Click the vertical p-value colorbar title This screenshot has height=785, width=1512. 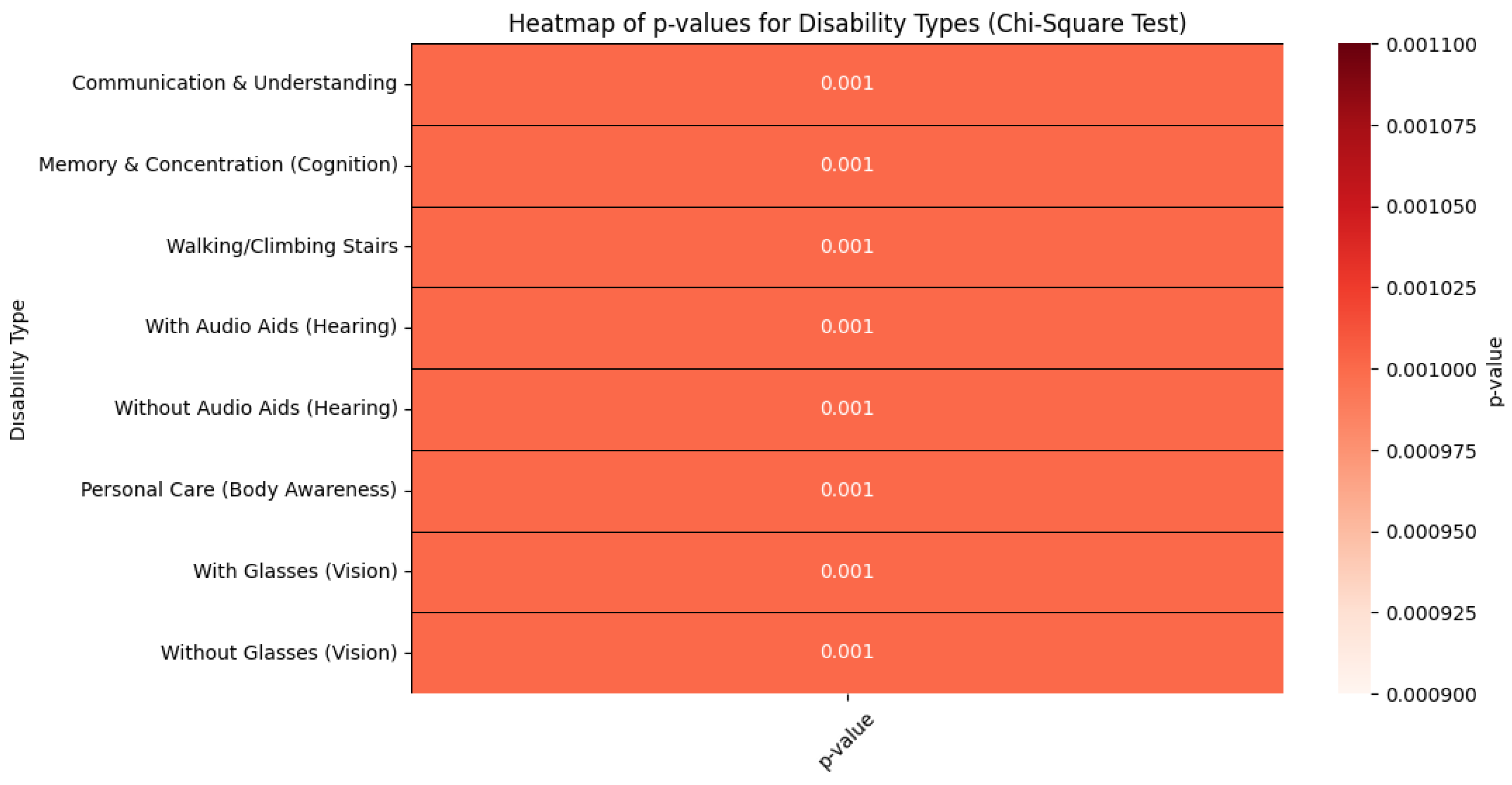[1496, 371]
